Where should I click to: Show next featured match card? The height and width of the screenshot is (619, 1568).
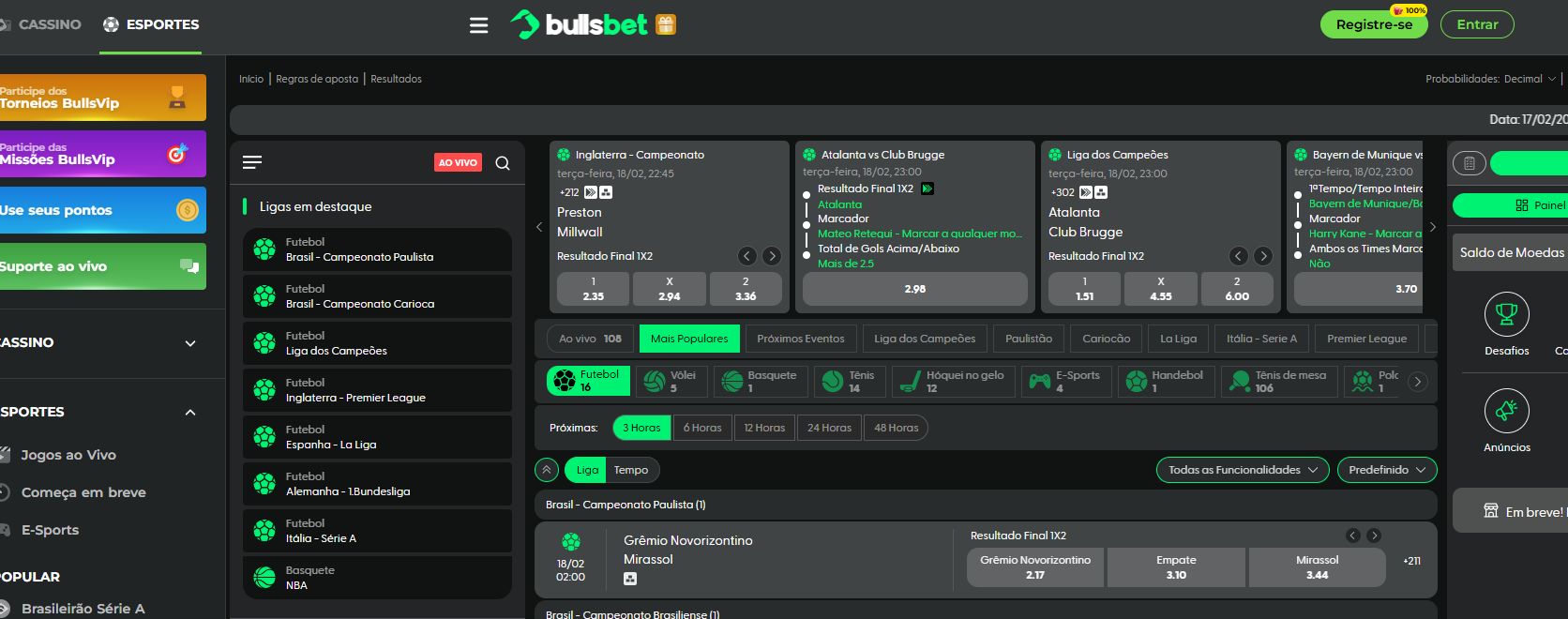pos(1432,227)
